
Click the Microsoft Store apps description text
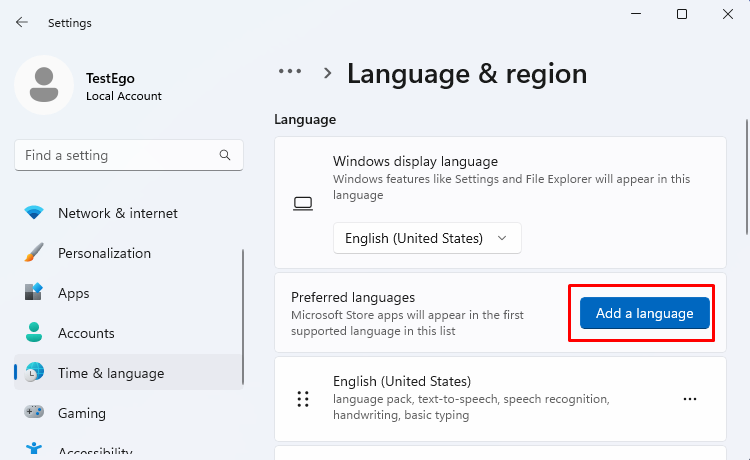pos(407,323)
